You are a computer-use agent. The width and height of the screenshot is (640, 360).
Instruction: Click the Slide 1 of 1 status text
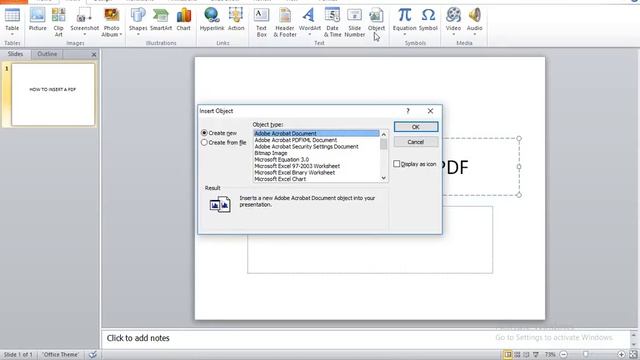tap(18, 355)
